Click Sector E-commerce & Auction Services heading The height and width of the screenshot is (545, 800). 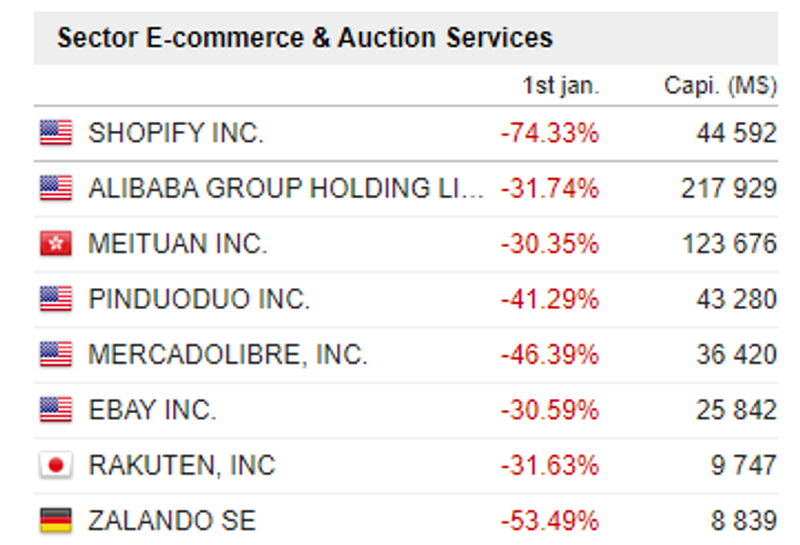coord(305,38)
